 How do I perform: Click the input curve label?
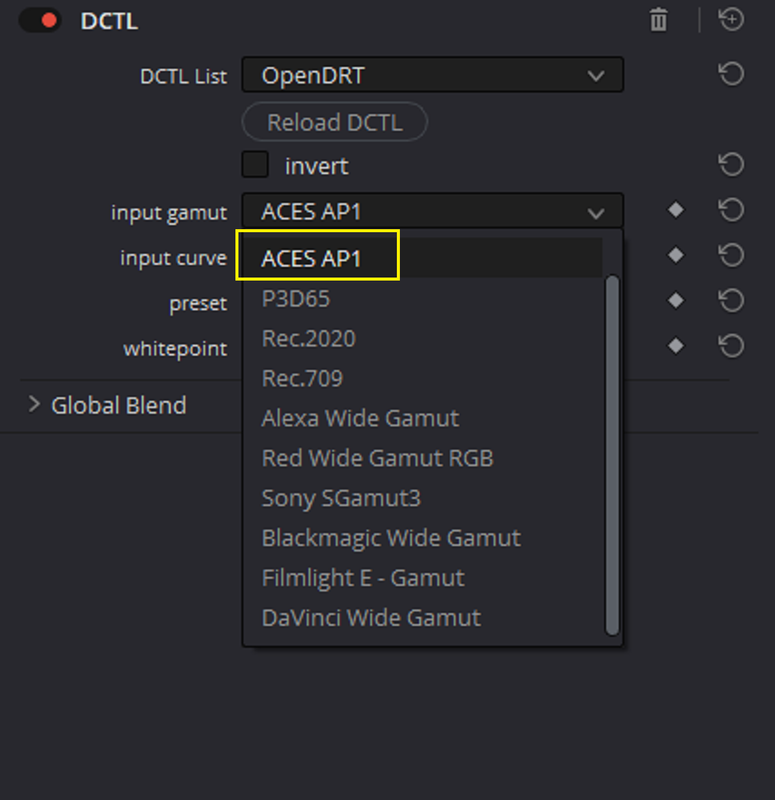[x=173, y=258]
